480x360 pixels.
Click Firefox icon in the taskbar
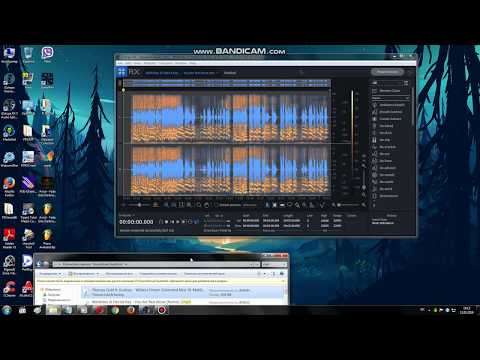(131, 310)
